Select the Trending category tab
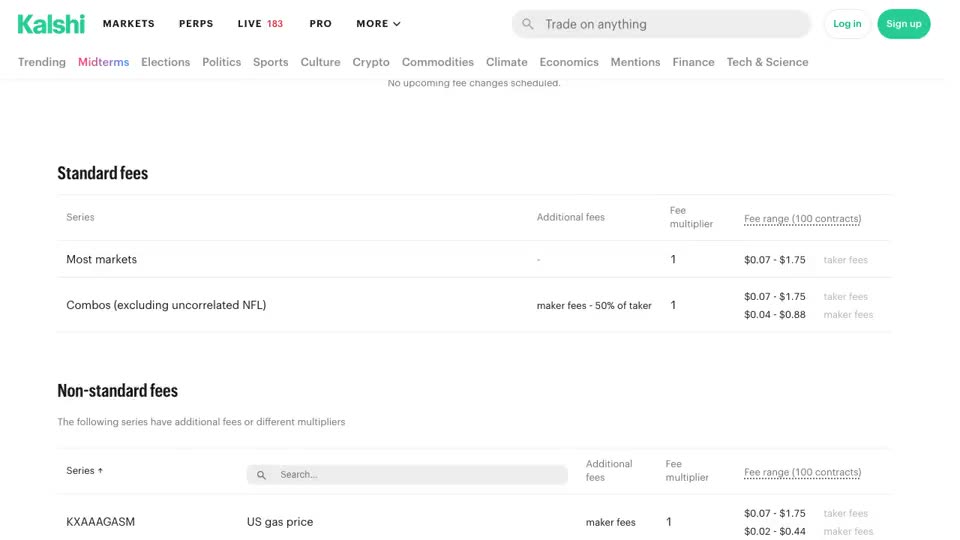 [42, 63]
